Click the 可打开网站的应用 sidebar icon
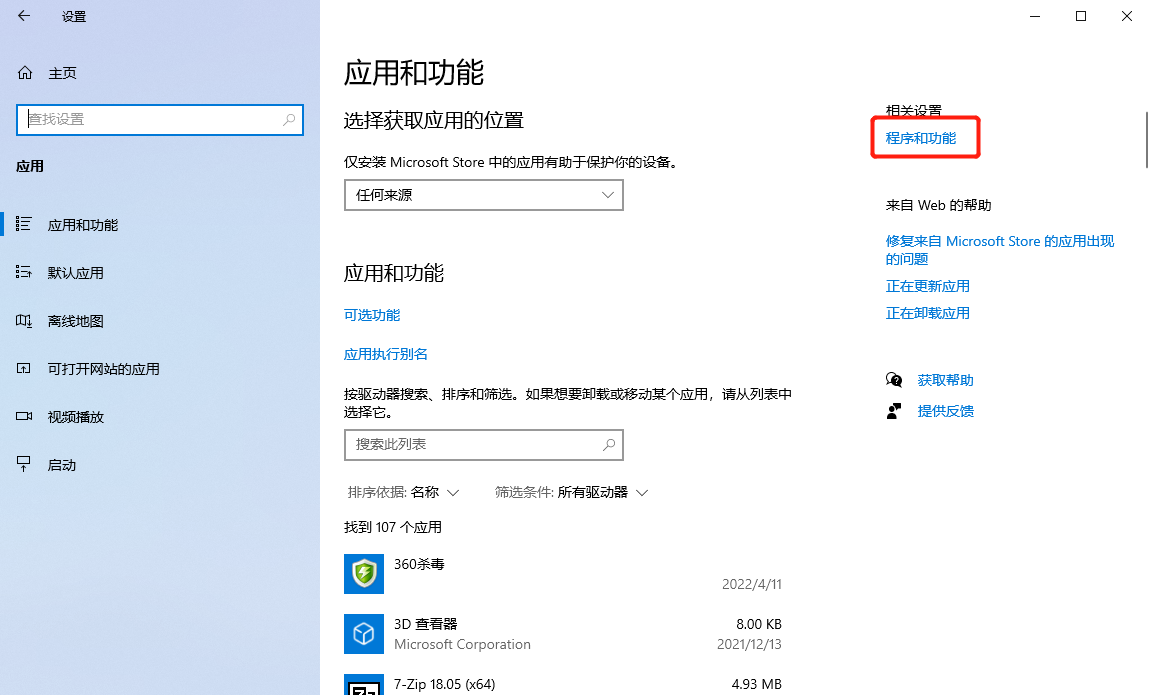The image size is (1150, 695). [x=23, y=369]
